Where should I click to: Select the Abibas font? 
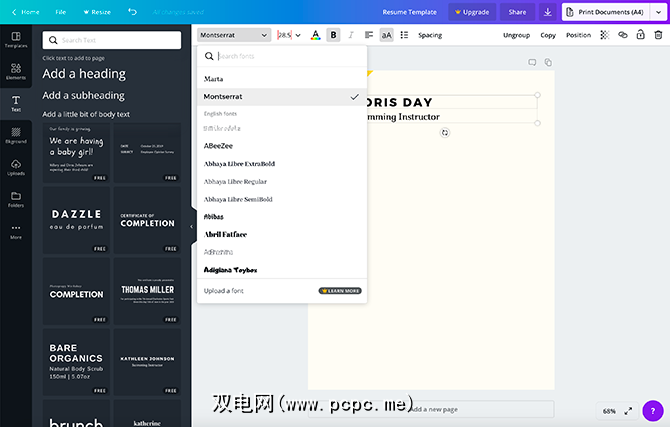(282, 217)
